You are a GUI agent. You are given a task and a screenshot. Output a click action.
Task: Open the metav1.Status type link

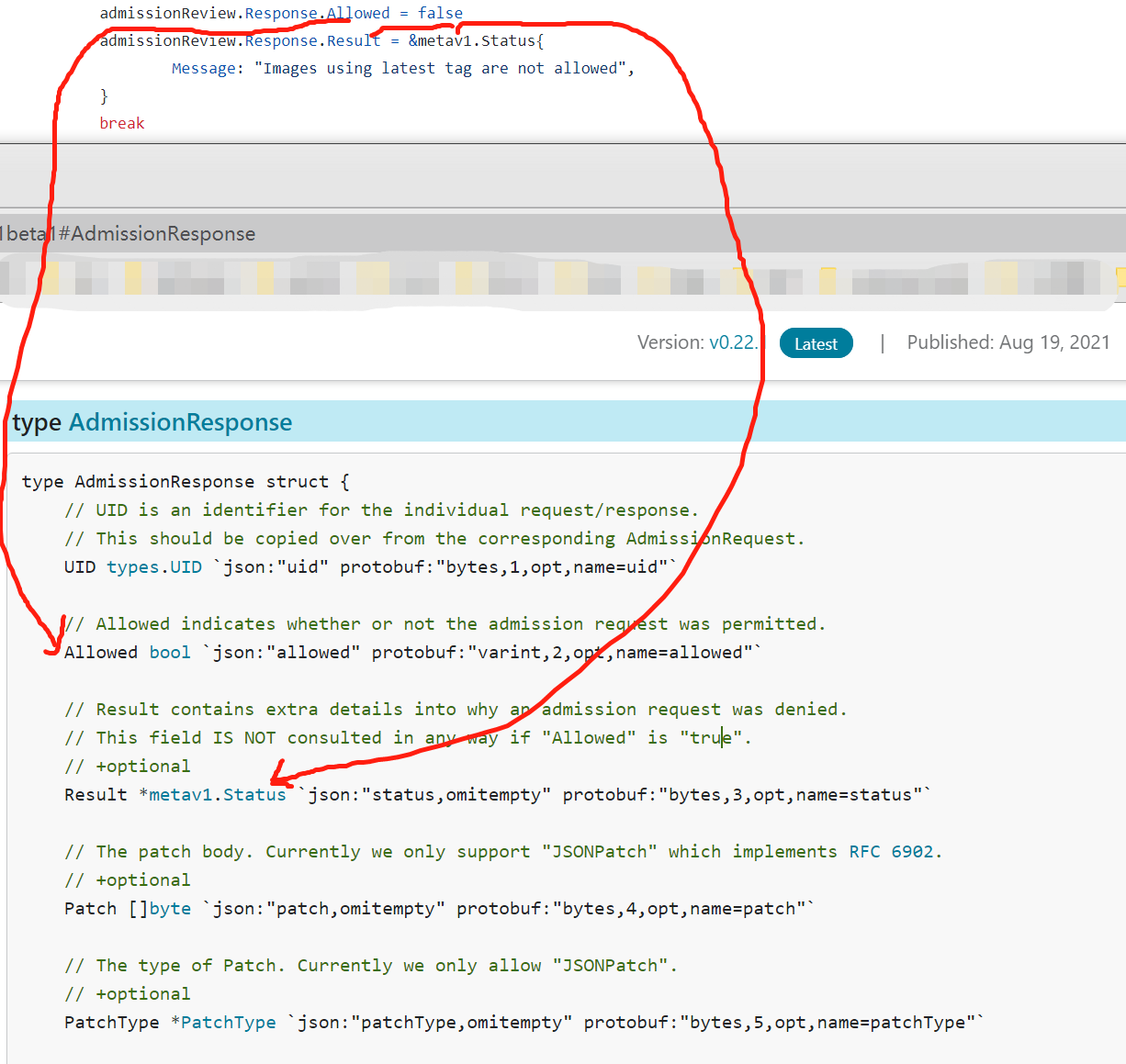pyautogui.click(x=218, y=794)
